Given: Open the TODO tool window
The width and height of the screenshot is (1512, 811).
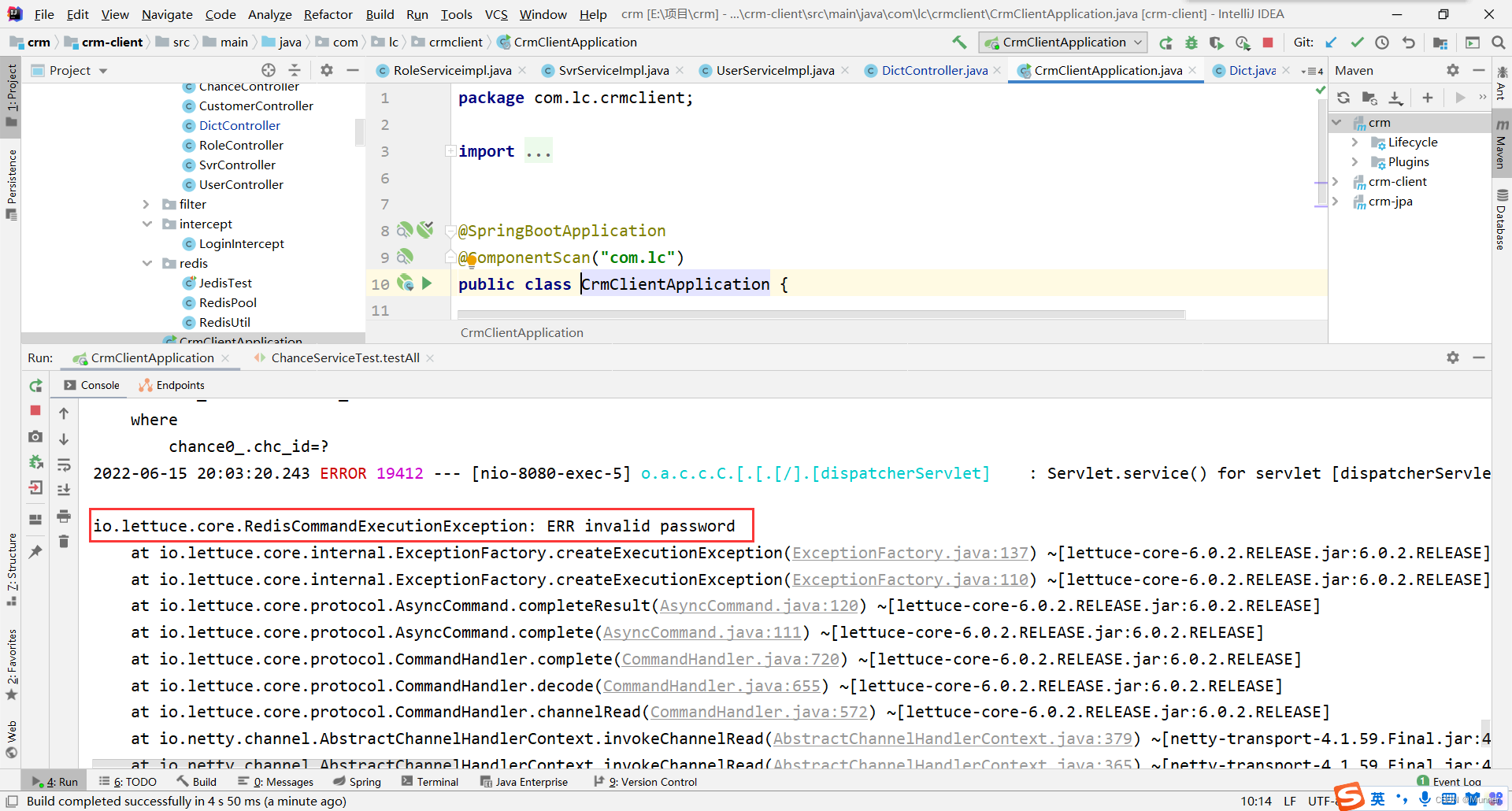Looking at the screenshot, I should [134, 781].
